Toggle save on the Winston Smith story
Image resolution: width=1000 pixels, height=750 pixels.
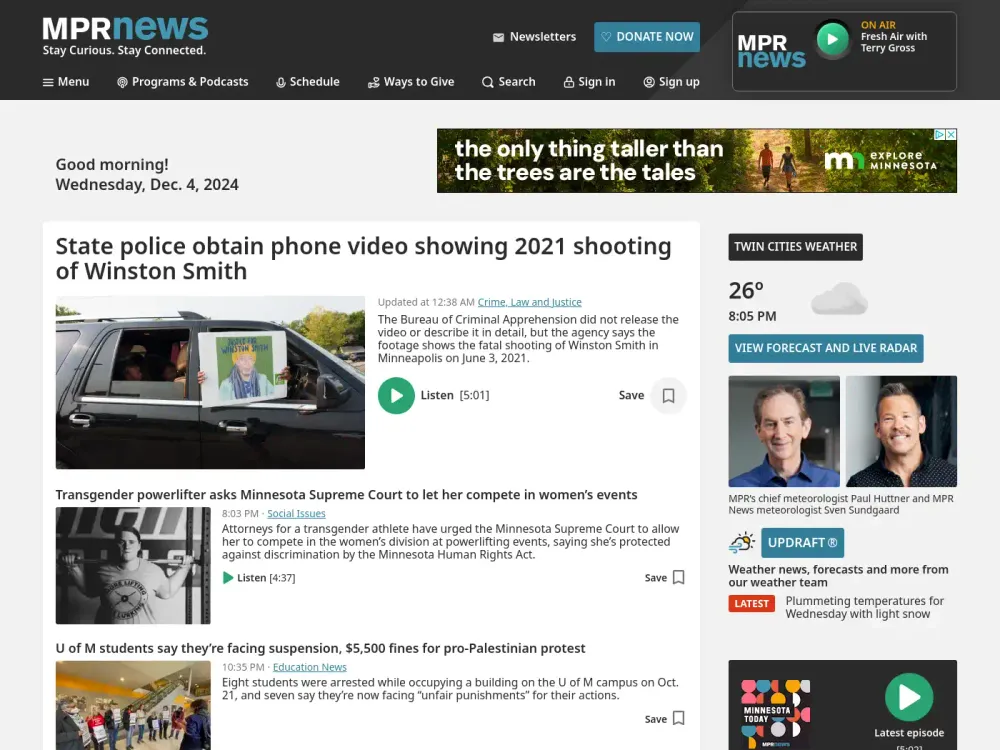tap(670, 395)
